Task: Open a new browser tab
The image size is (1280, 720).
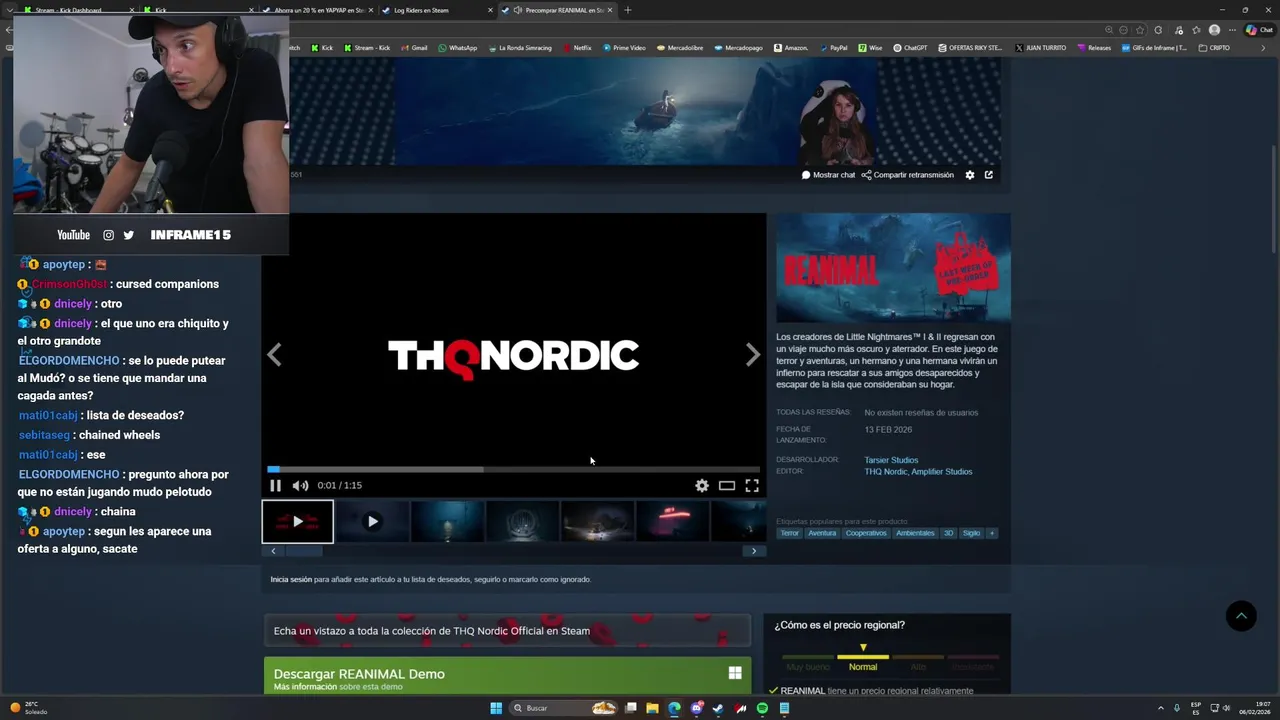Action: 628,10
